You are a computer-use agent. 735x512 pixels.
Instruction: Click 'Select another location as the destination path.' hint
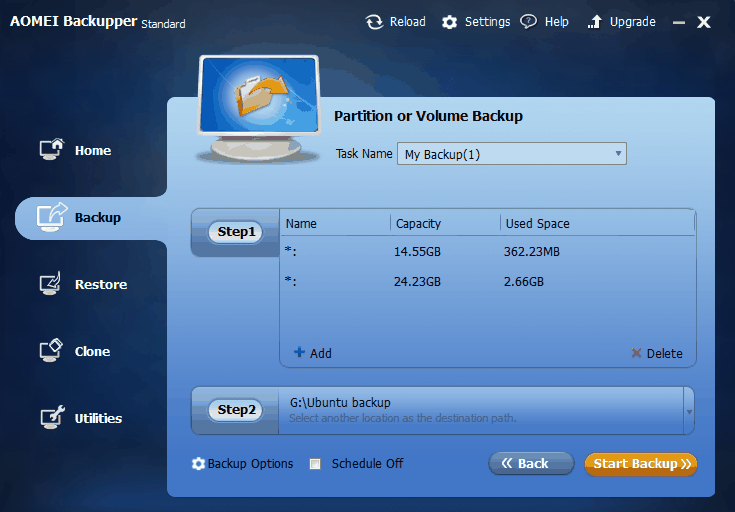pos(402,418)
